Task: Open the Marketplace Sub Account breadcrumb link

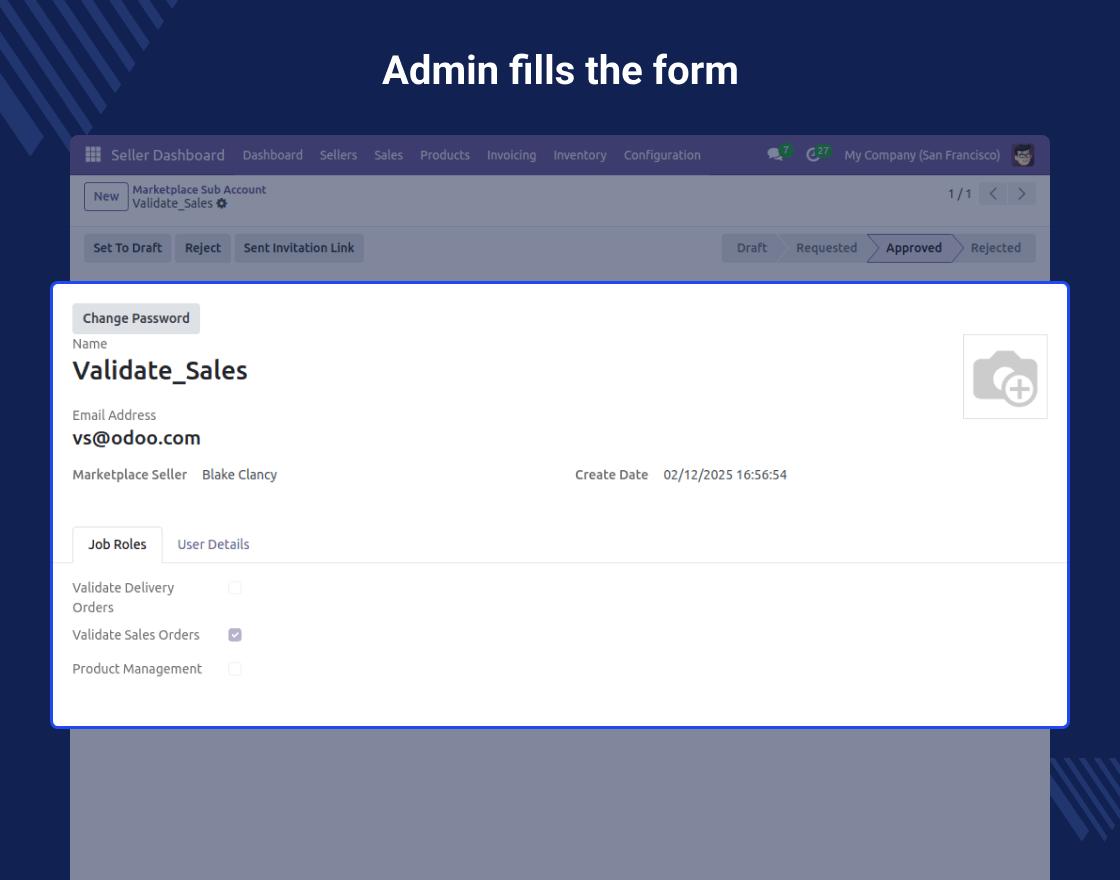Action: 199,189
